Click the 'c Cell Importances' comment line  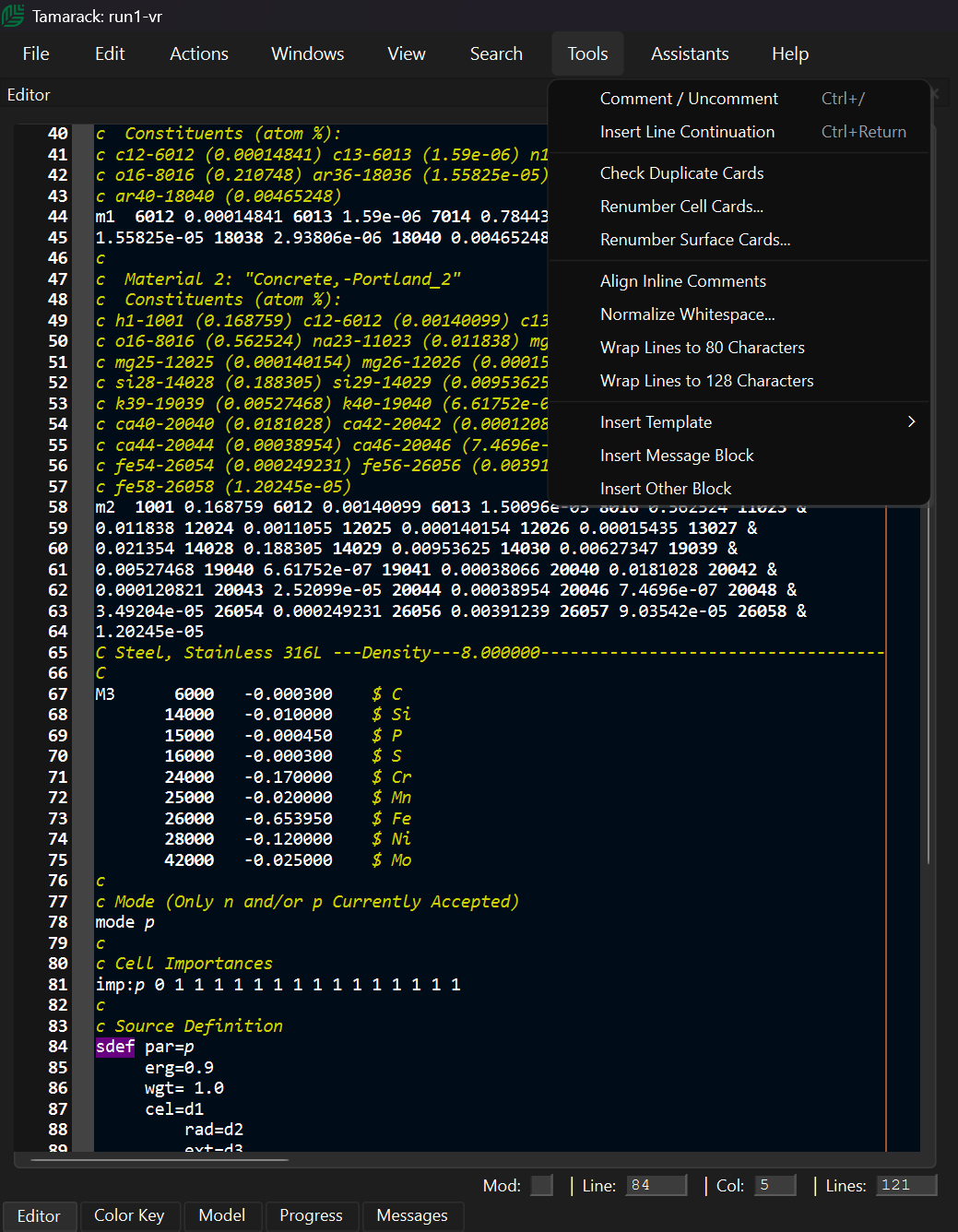184,964
